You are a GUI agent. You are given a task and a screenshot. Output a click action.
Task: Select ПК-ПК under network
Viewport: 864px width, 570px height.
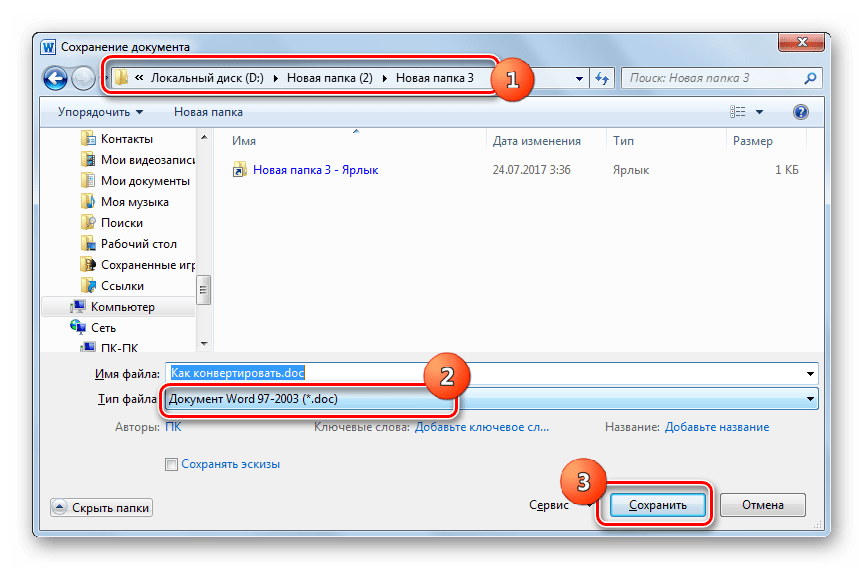(x=120, y=348)
